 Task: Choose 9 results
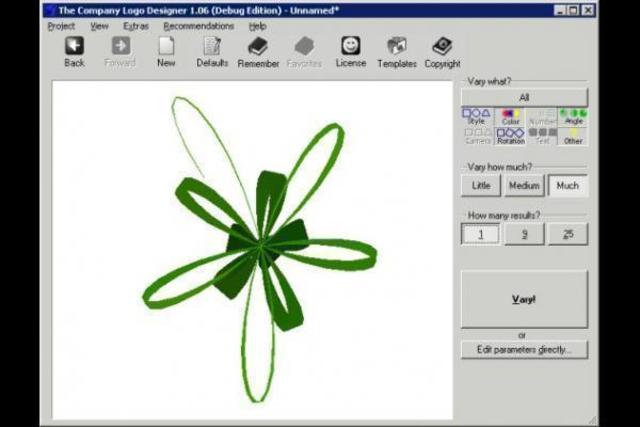(524, 234)
